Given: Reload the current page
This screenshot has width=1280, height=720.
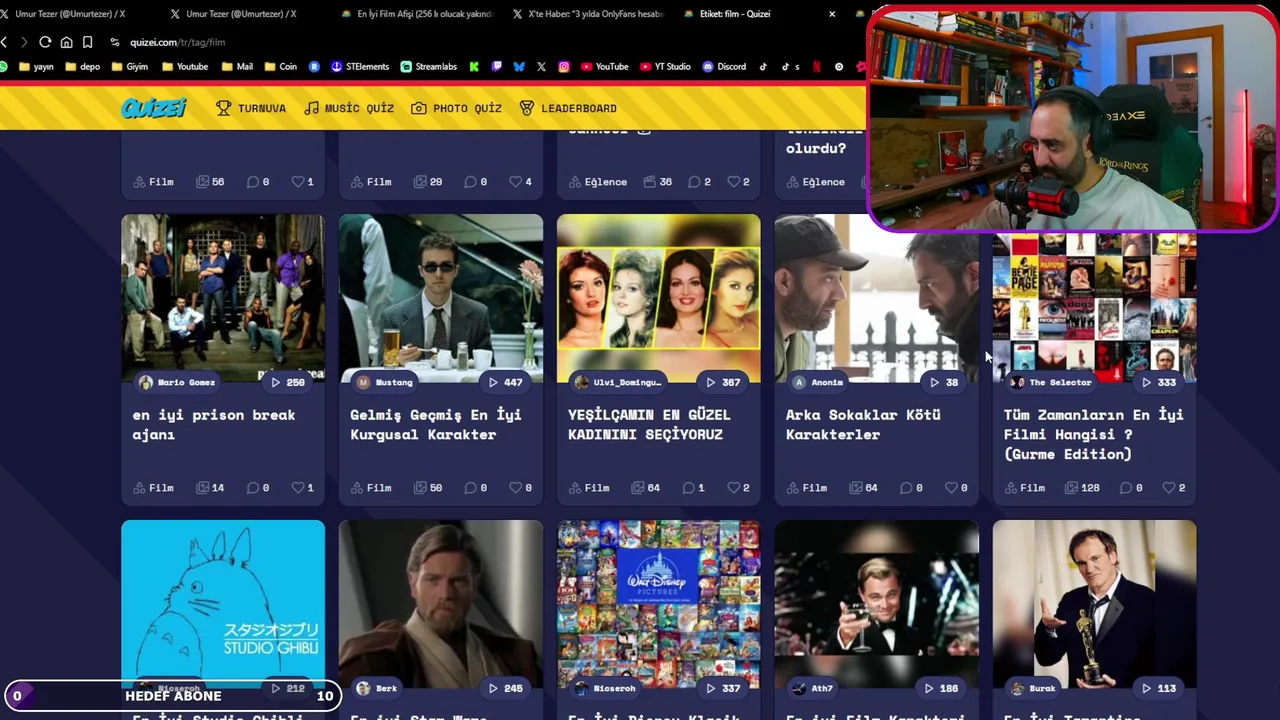Looking at the screenshot, I should coord(45,42).
